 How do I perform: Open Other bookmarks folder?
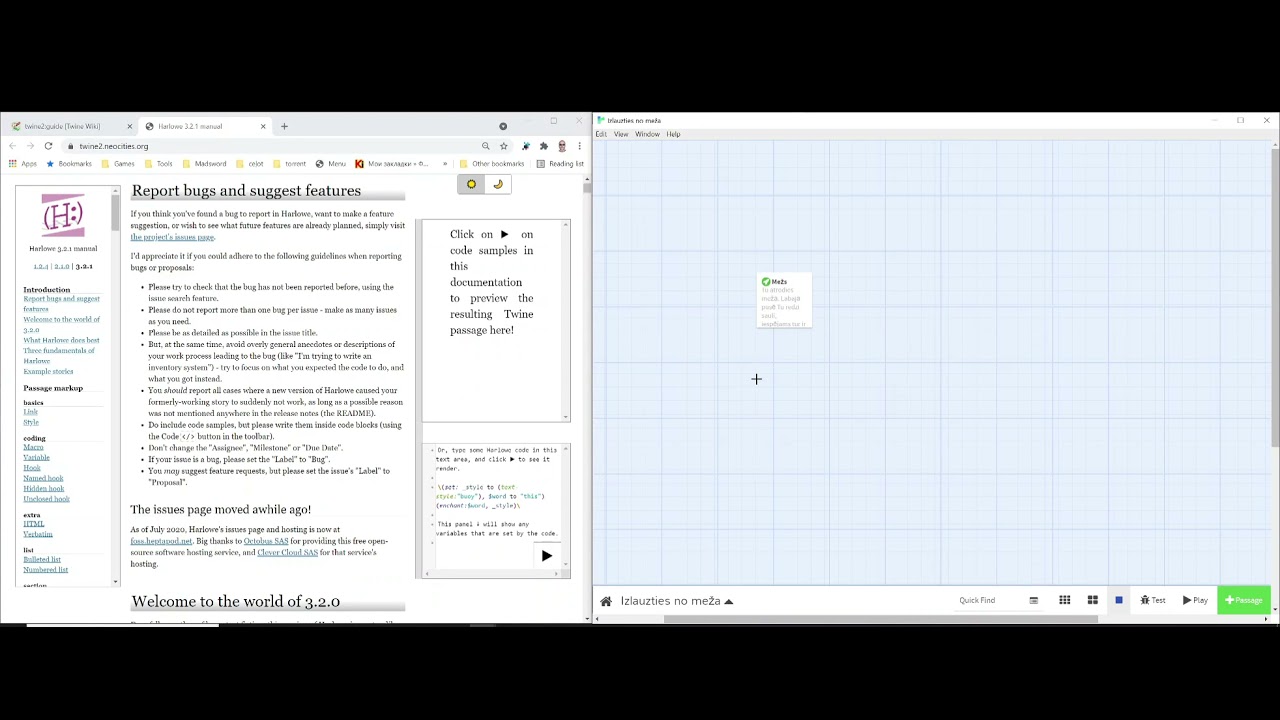(x=491, y=164)
